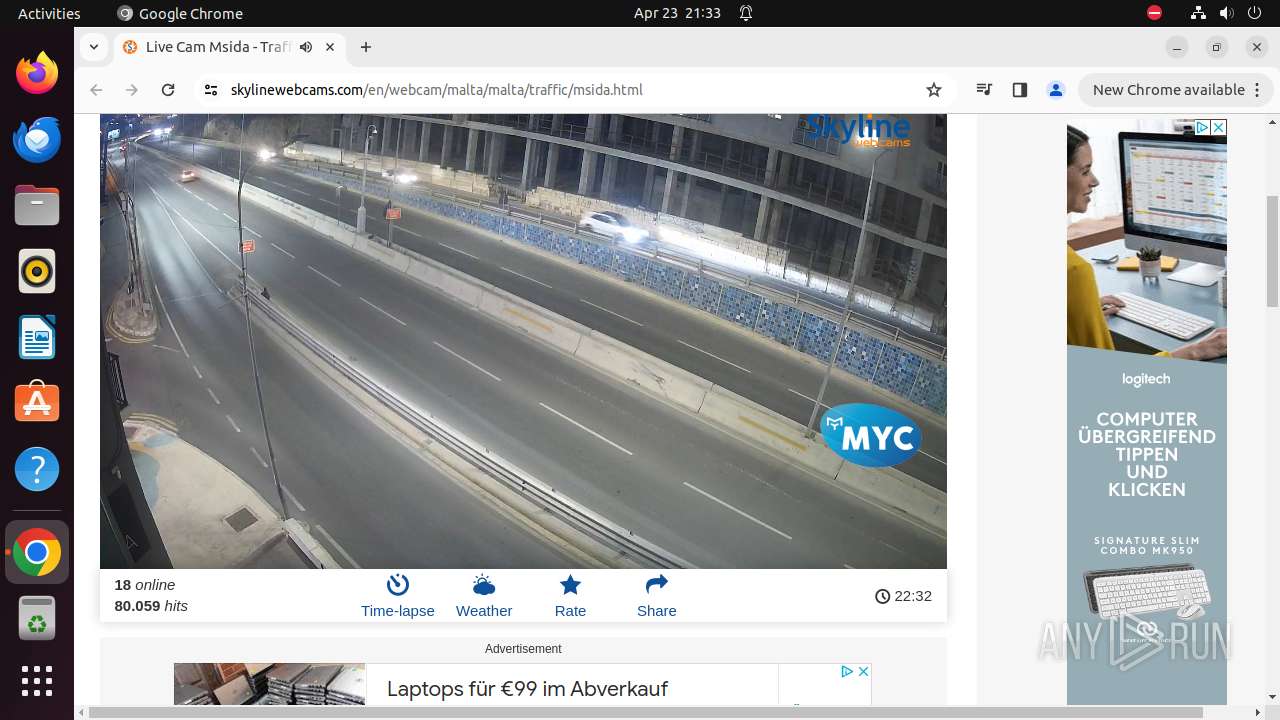Expand the tab search dropdown
The image size is (1280, 720).
[94, 47]
